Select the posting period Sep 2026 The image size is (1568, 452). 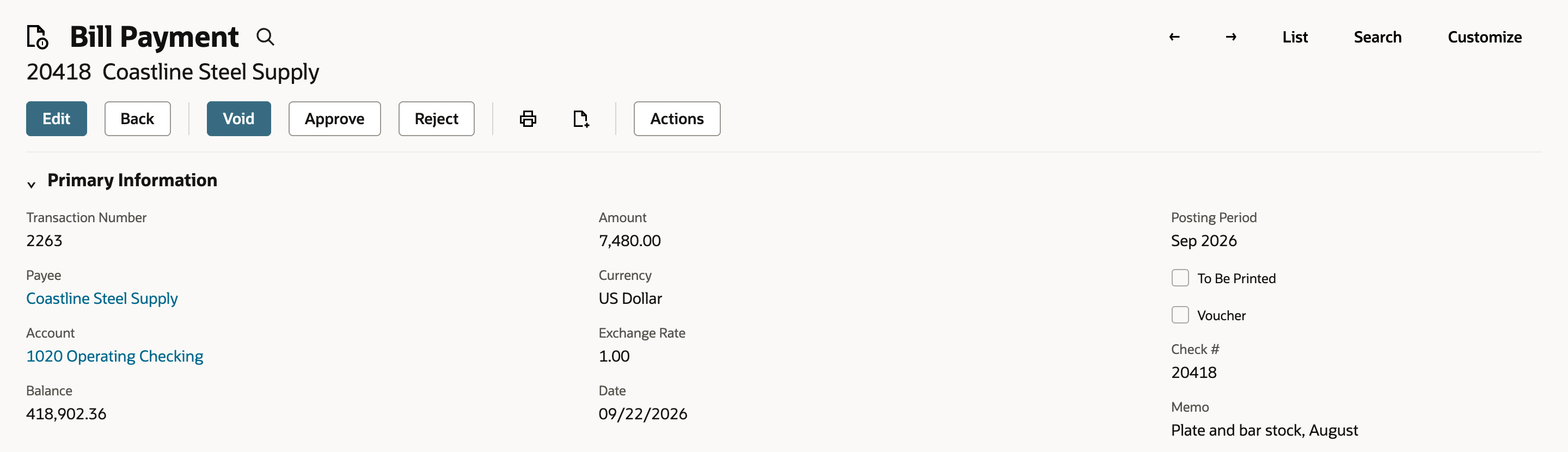[x=1204, y=241]
